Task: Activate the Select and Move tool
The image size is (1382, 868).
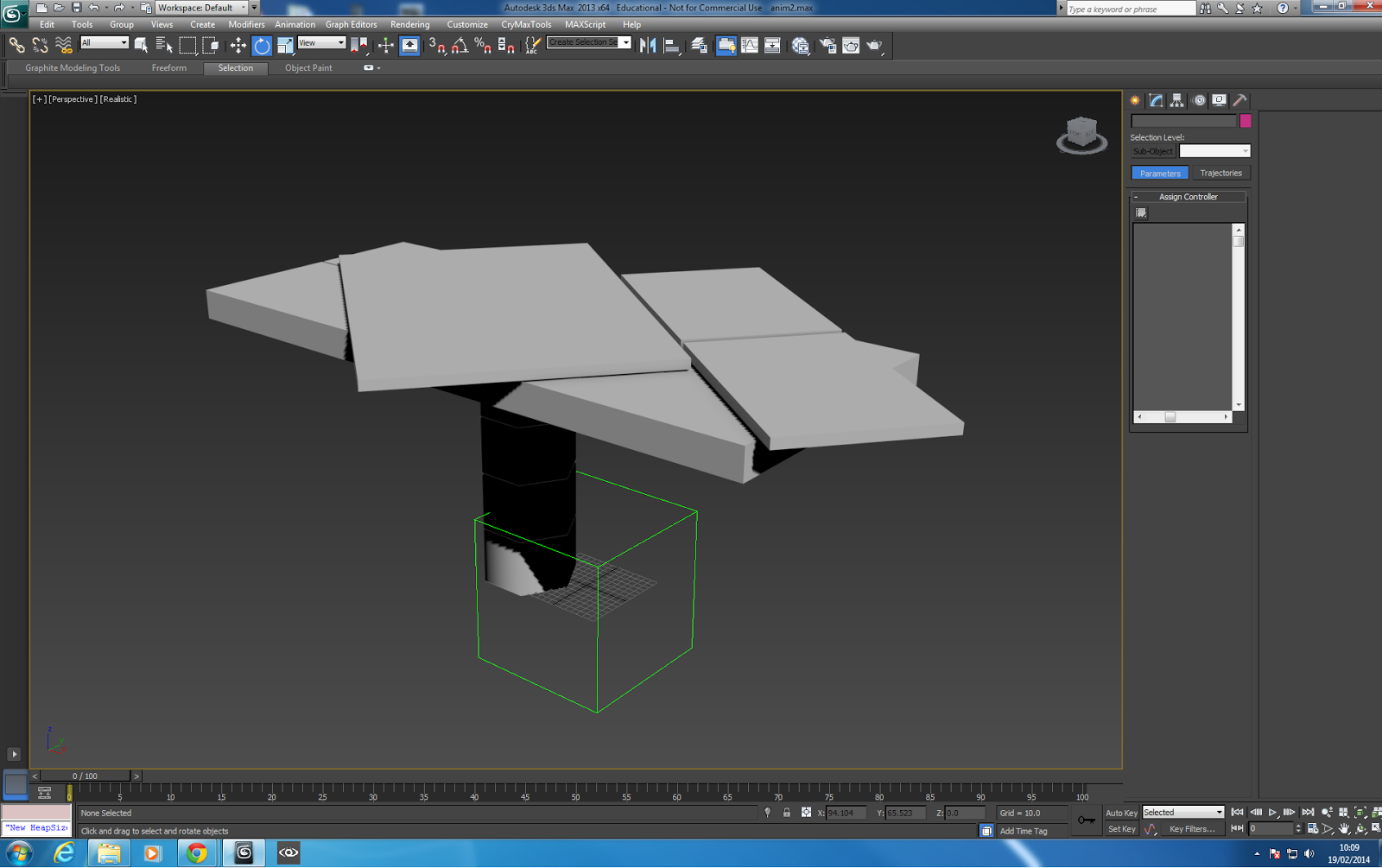Action: [238, 45]
